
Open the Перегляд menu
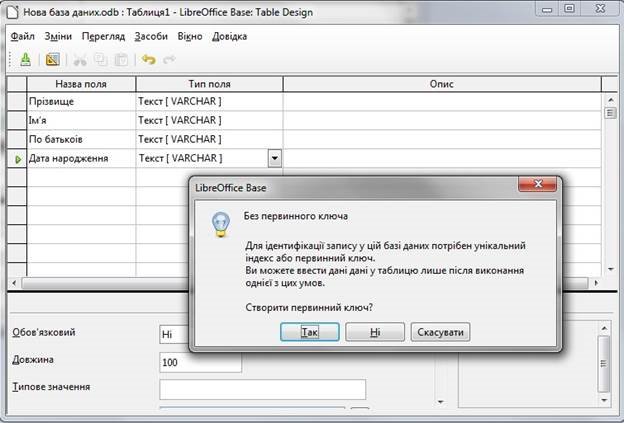[103, 37]
